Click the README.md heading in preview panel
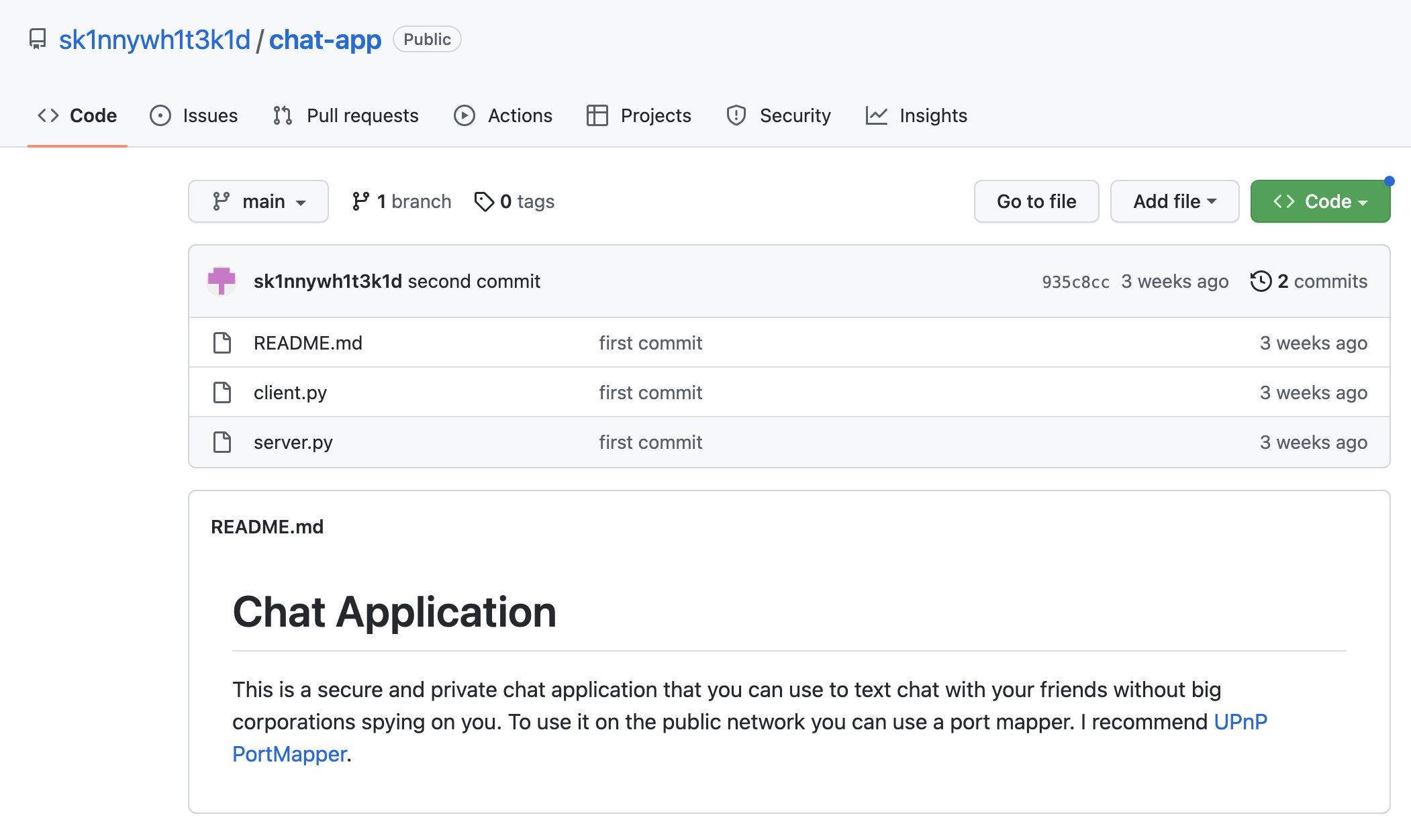The width and height of the screenshot is (1411, 840). [267, 527]
